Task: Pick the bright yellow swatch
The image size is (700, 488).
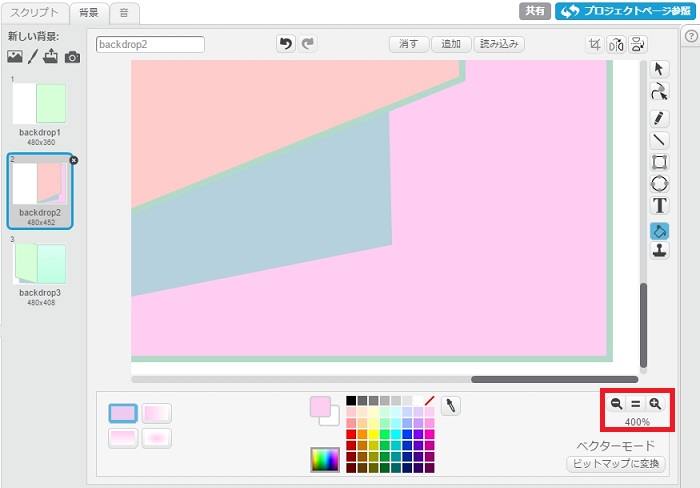Action: [374, 434]
